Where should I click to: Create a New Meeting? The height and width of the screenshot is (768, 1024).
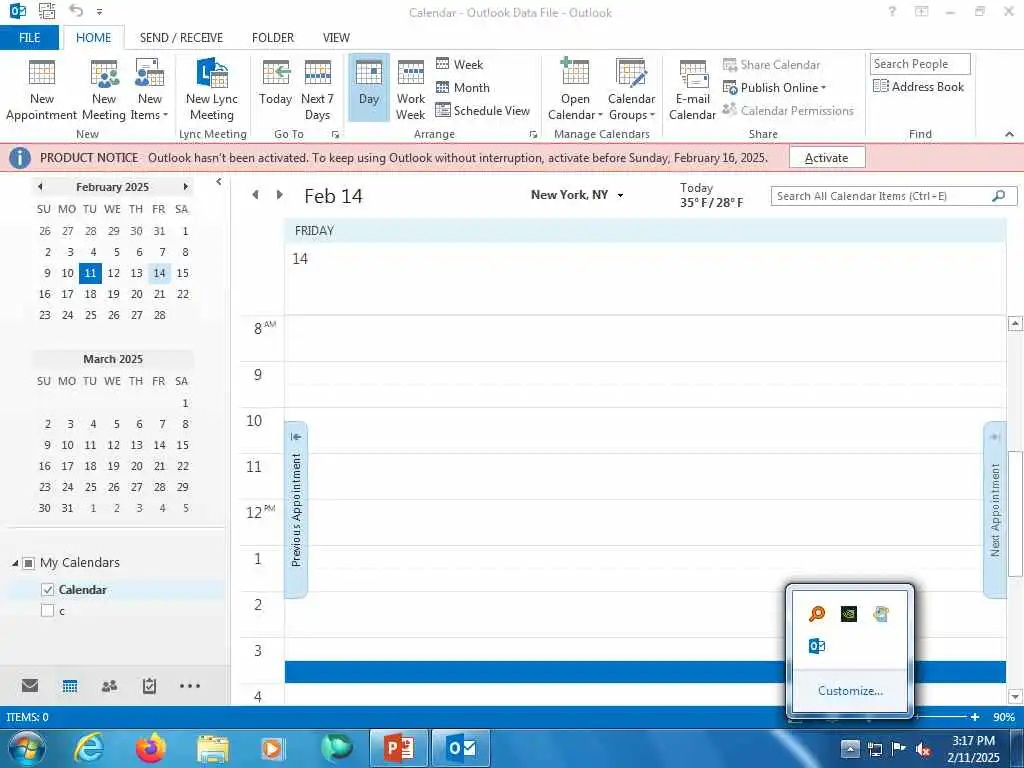104,89
